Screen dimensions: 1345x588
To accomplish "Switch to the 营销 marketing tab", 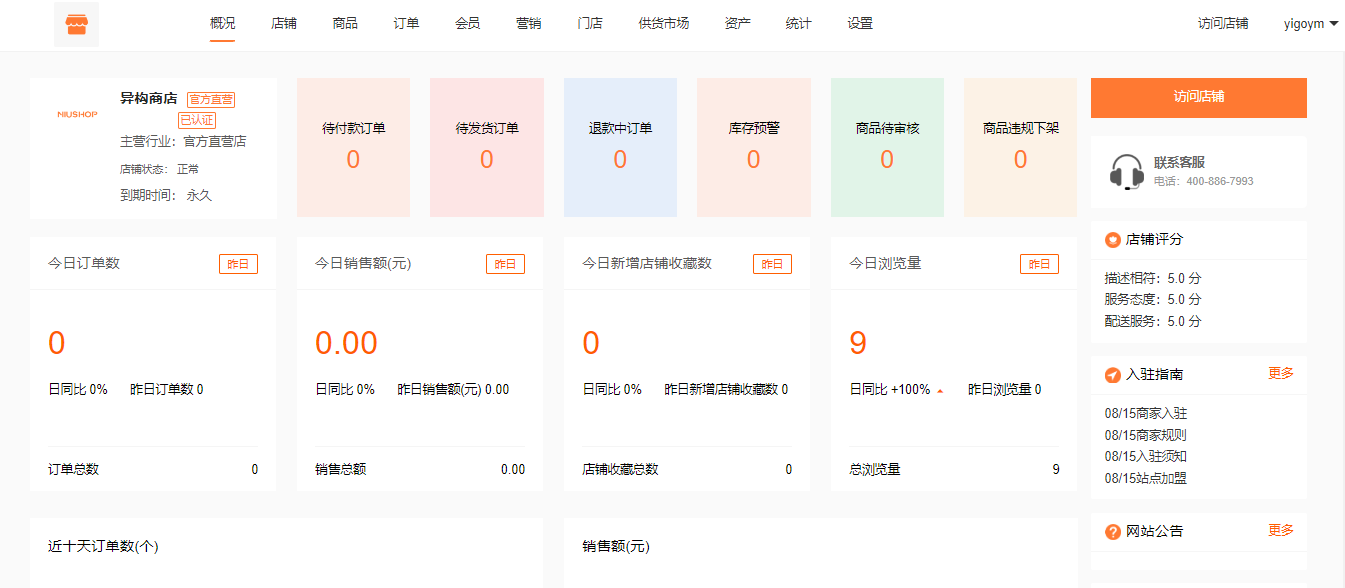I will pos(528,23).
